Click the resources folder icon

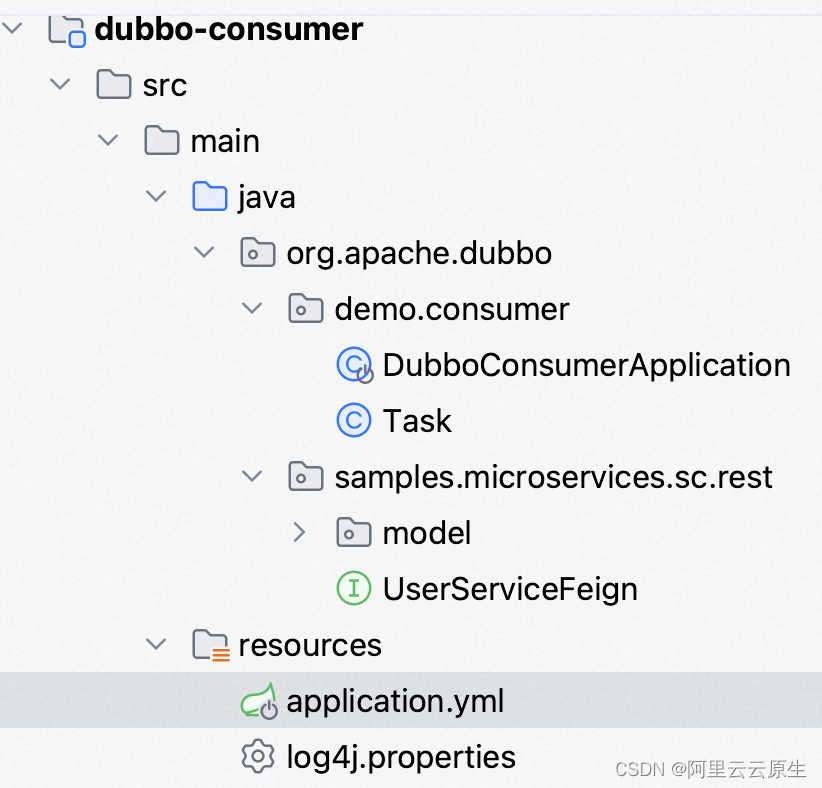click(x=211, y=645)
